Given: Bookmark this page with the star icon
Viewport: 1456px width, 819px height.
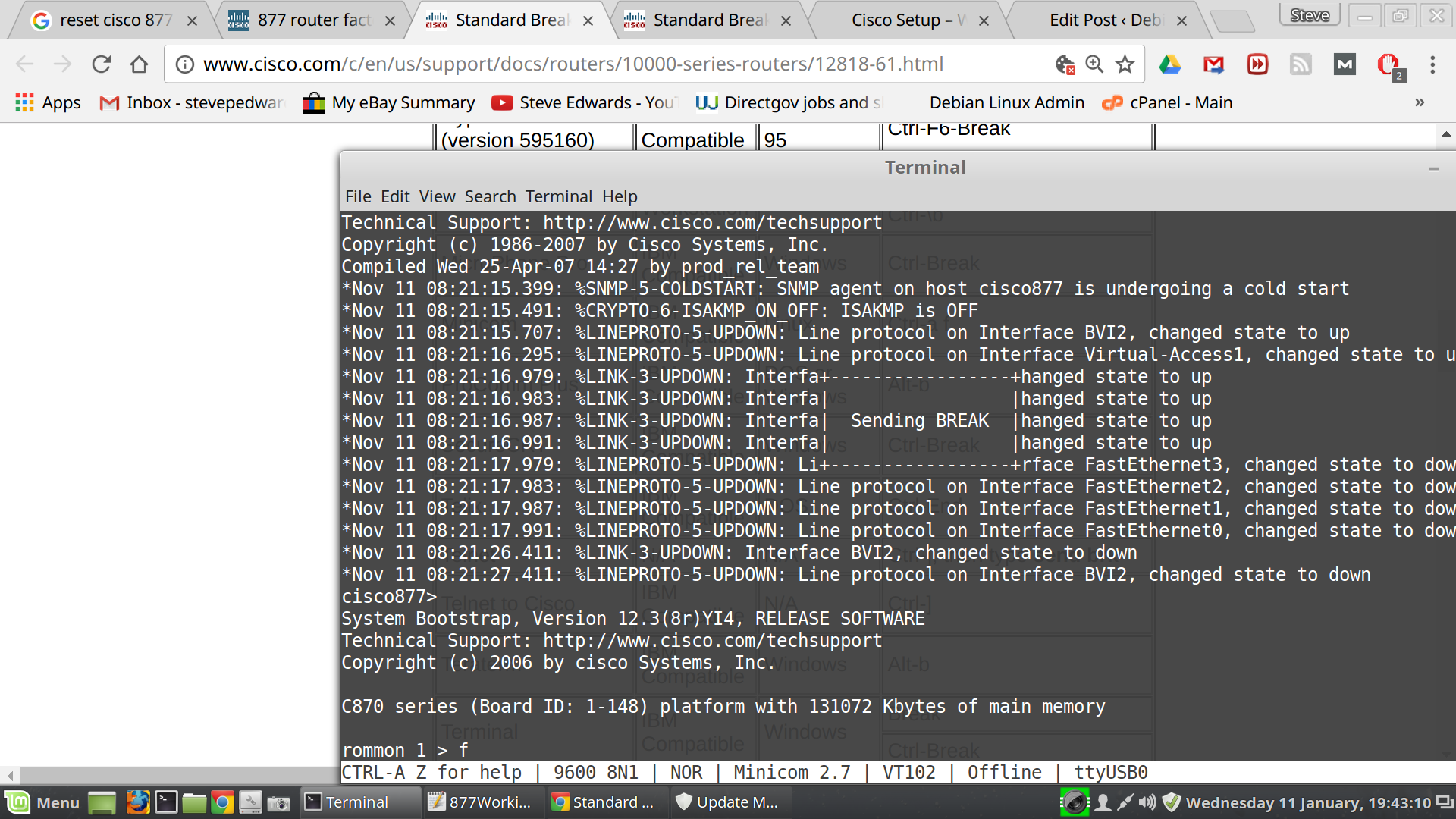Looking at the screenshot, I should [1125, 64].
